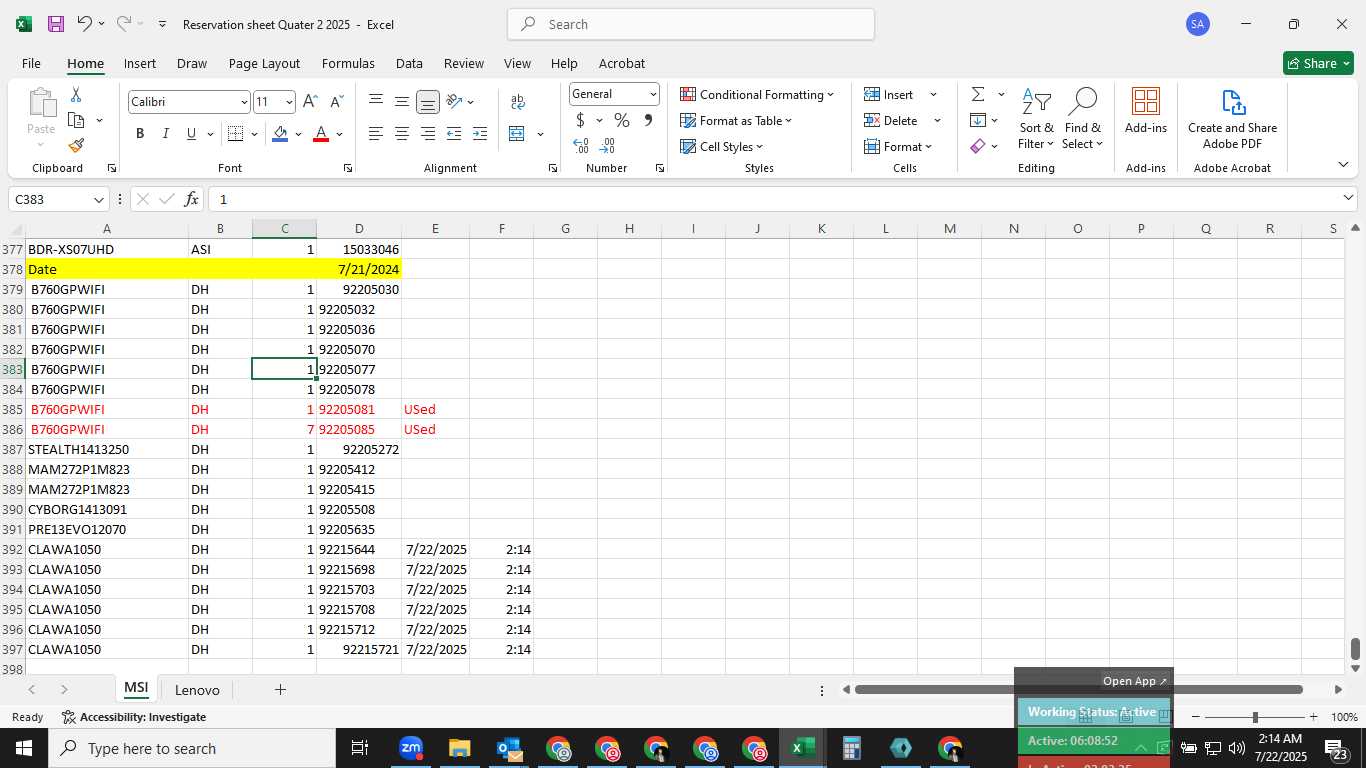This screenshot has width=1366, height=768.
Task: Increase font size with the larger A
Action: (310, 101)
